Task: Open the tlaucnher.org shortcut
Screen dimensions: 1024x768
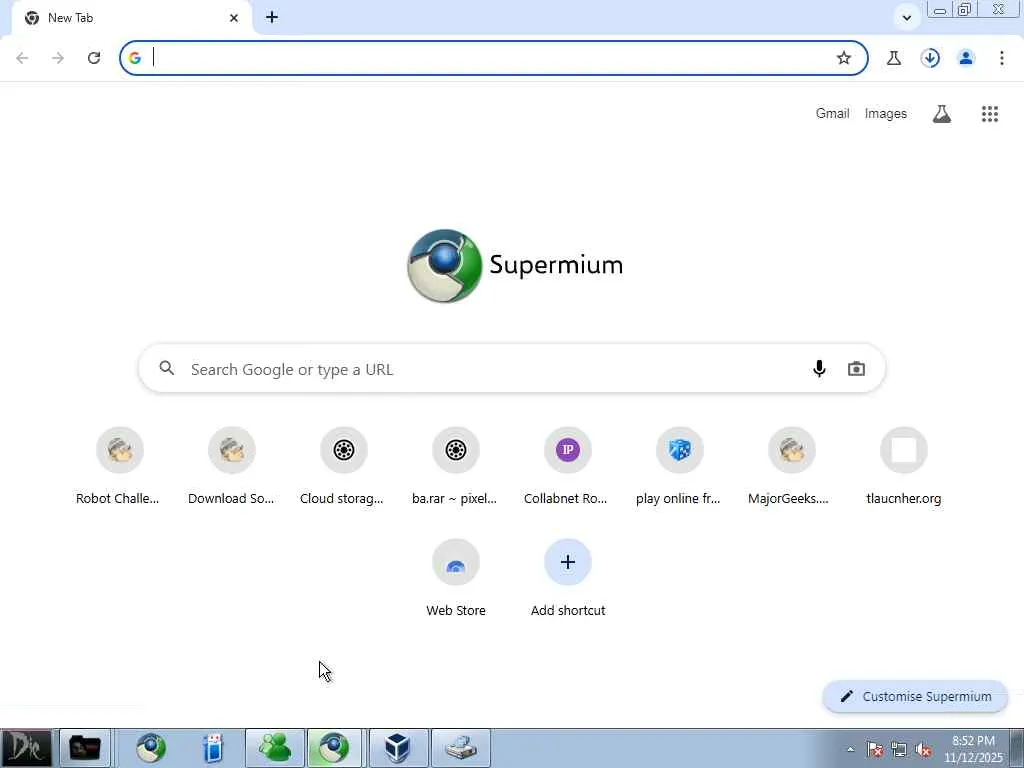Action: [903, 467]
